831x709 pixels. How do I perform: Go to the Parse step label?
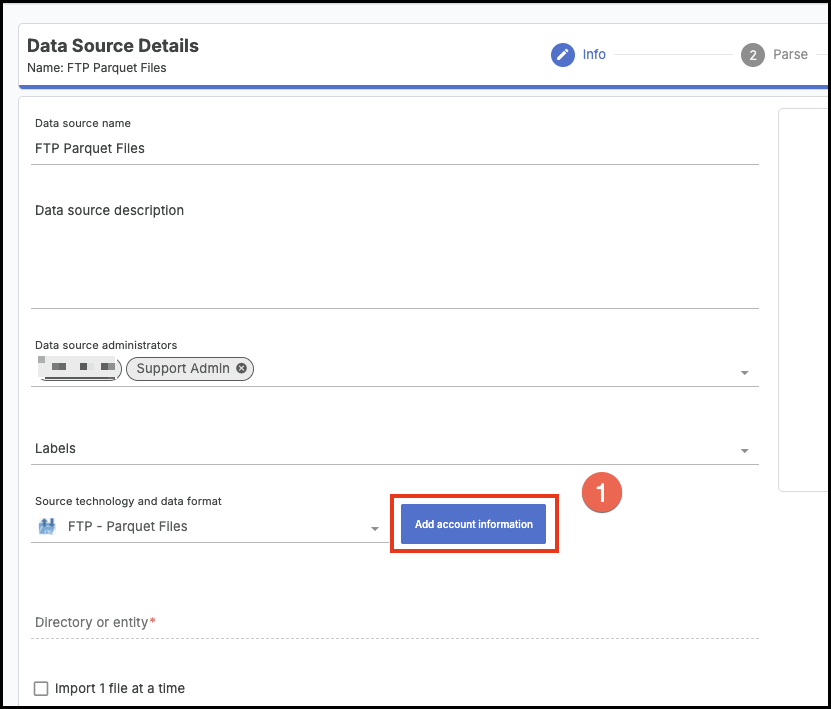(790, 55)
